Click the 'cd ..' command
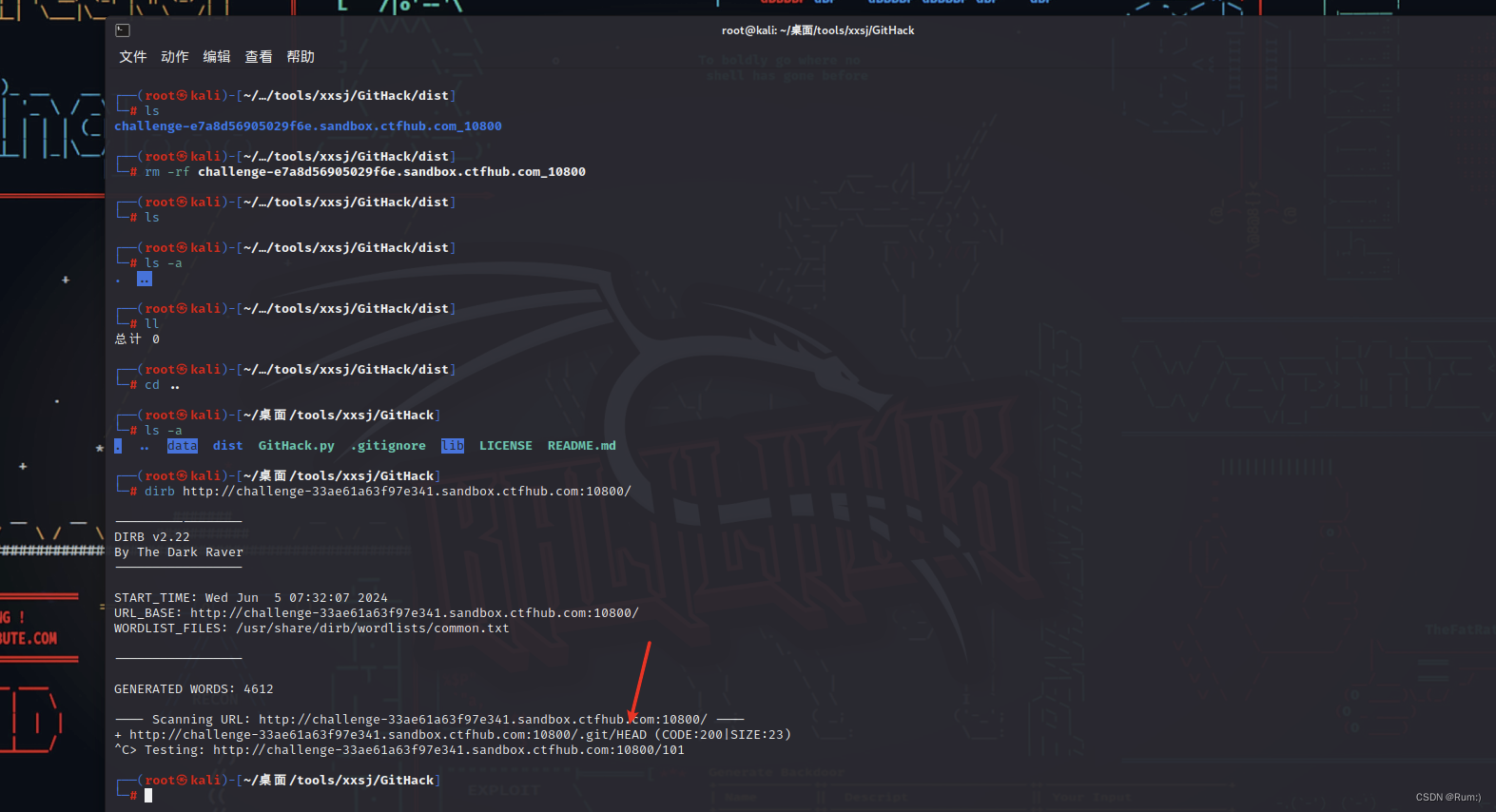The image size is (1496, 812). coord(163,385)
